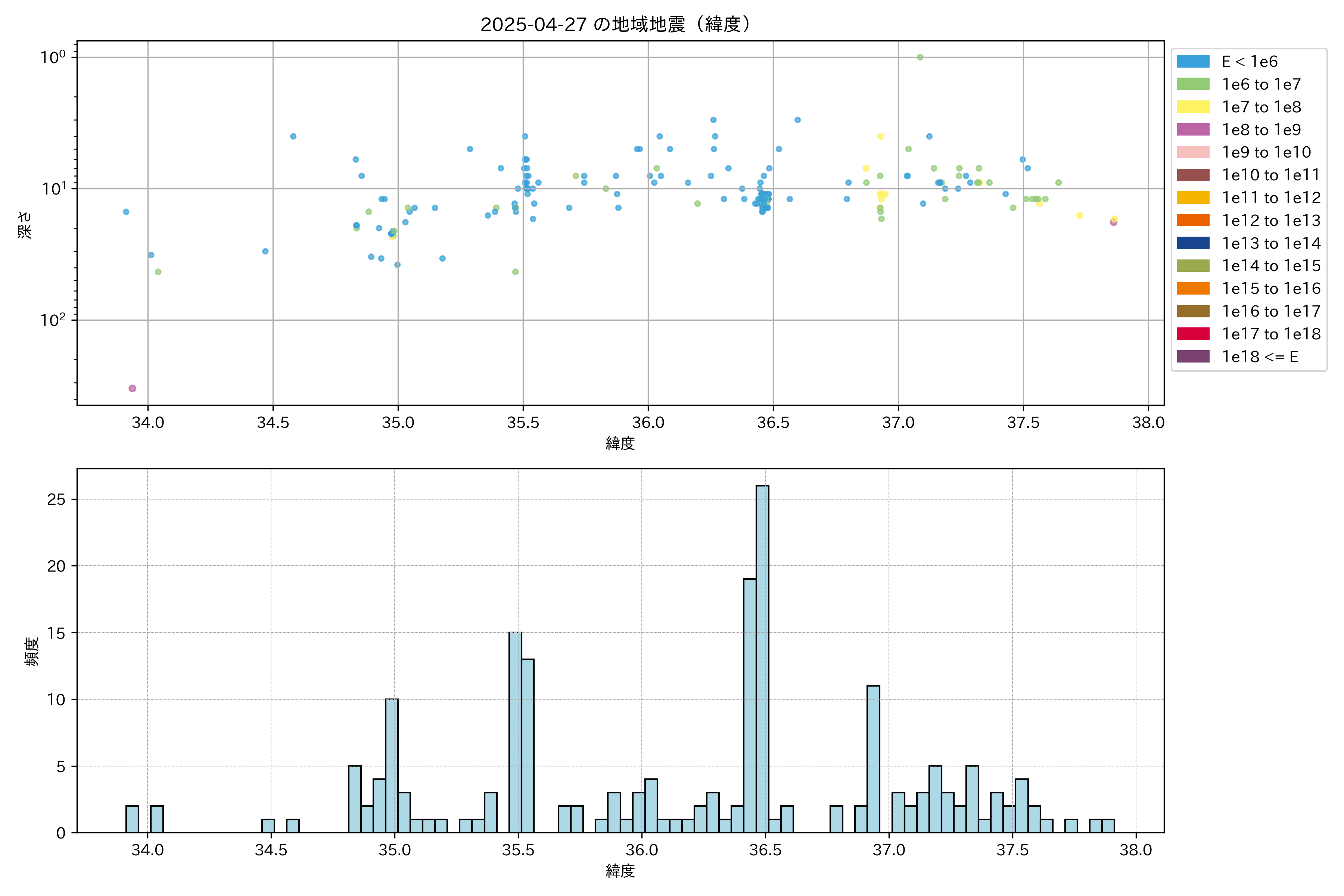Click the purple 1e18 <= E swatch
Screen dimensions: 1344x896
(1193, 357)
